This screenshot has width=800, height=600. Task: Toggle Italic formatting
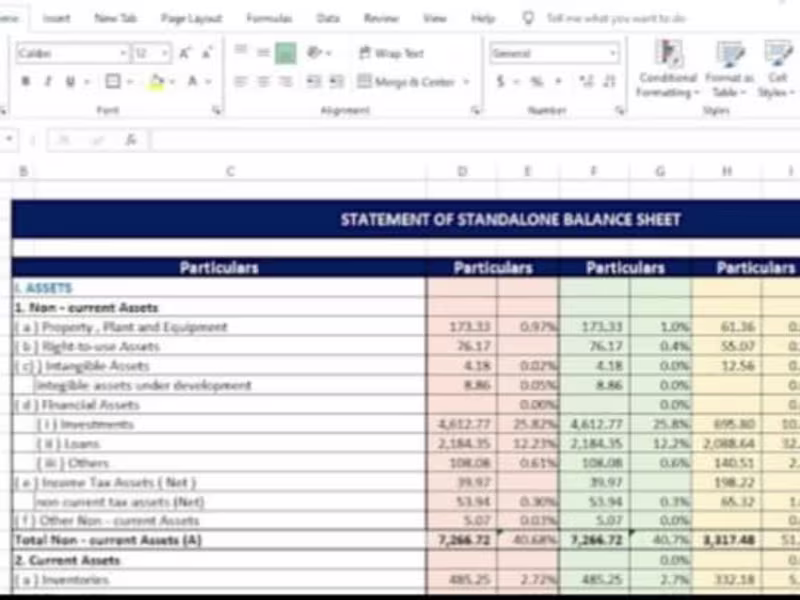click(x=48, y=82)
